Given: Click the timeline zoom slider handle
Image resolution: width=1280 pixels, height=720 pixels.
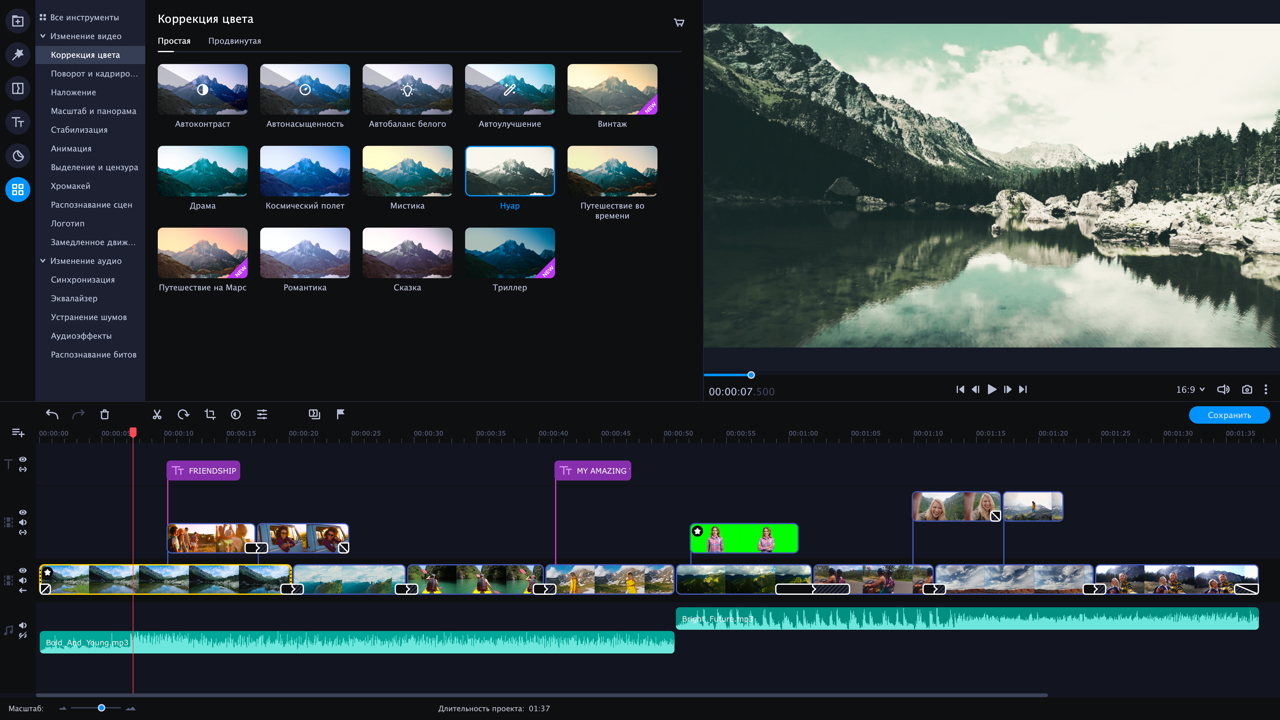Looking at the screenshot, I should click(101, 708).
